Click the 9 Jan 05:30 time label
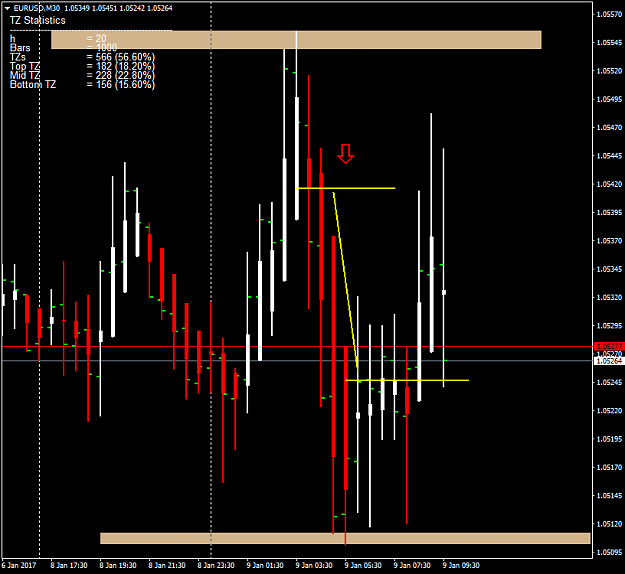The image size is (625, 574). coord(363,565)
